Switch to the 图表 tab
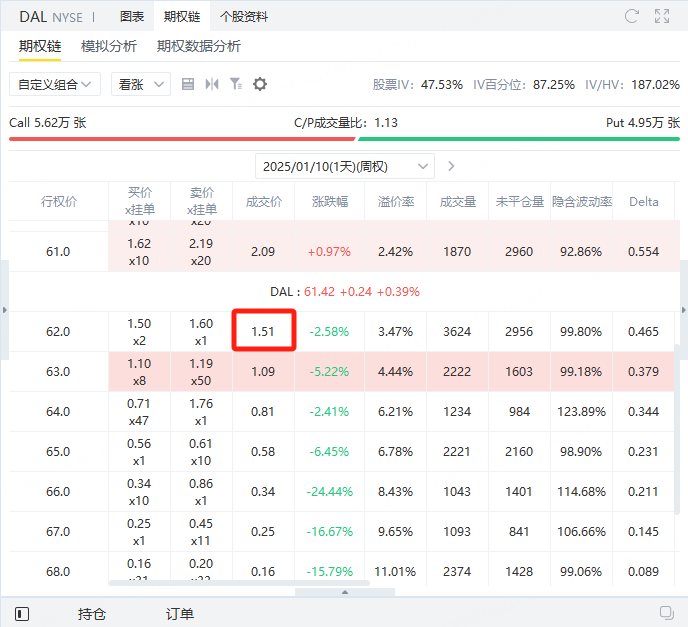 (132, 17)
